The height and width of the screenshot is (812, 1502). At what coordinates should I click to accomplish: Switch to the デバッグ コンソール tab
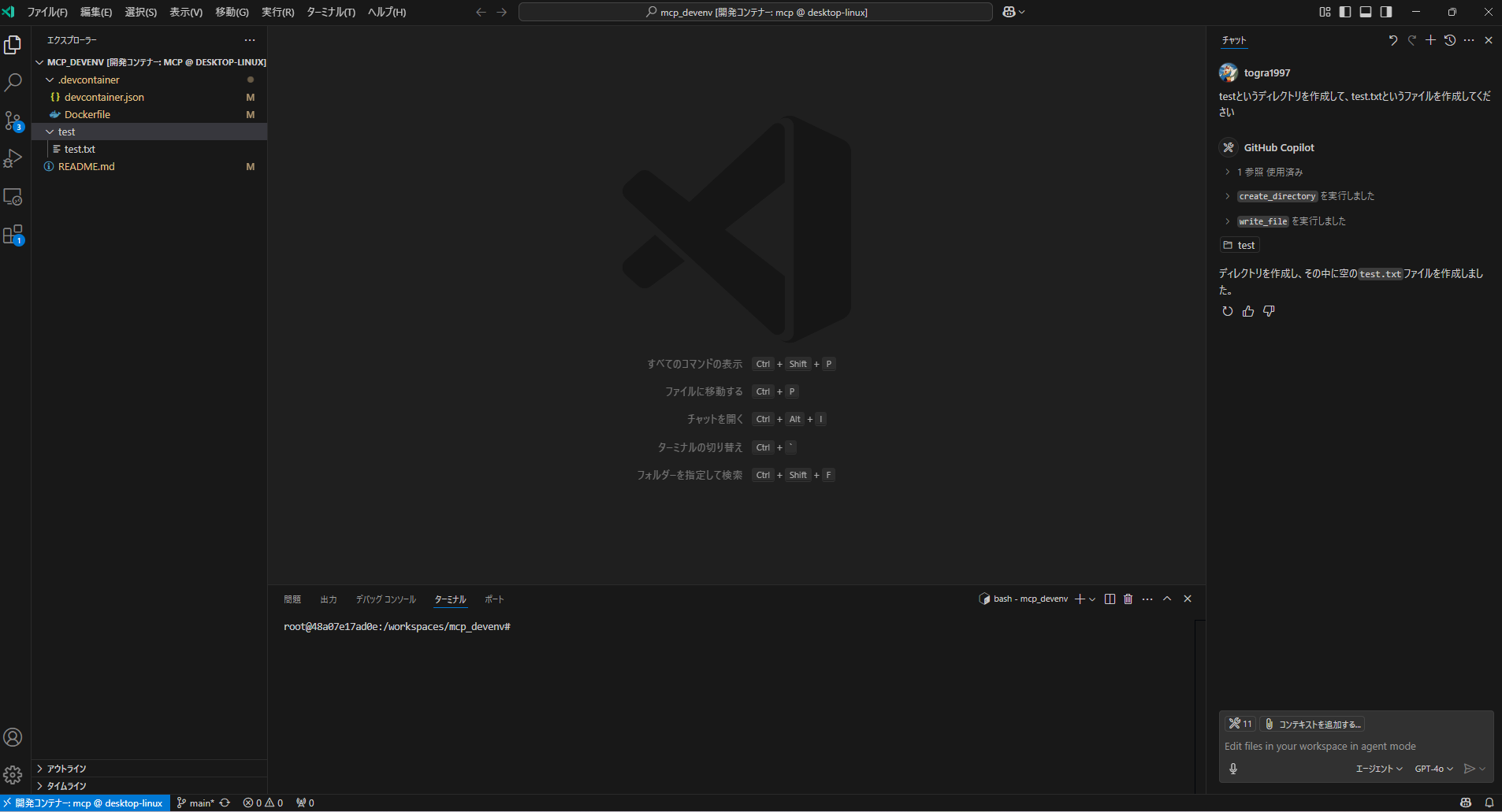coord(385,599)
